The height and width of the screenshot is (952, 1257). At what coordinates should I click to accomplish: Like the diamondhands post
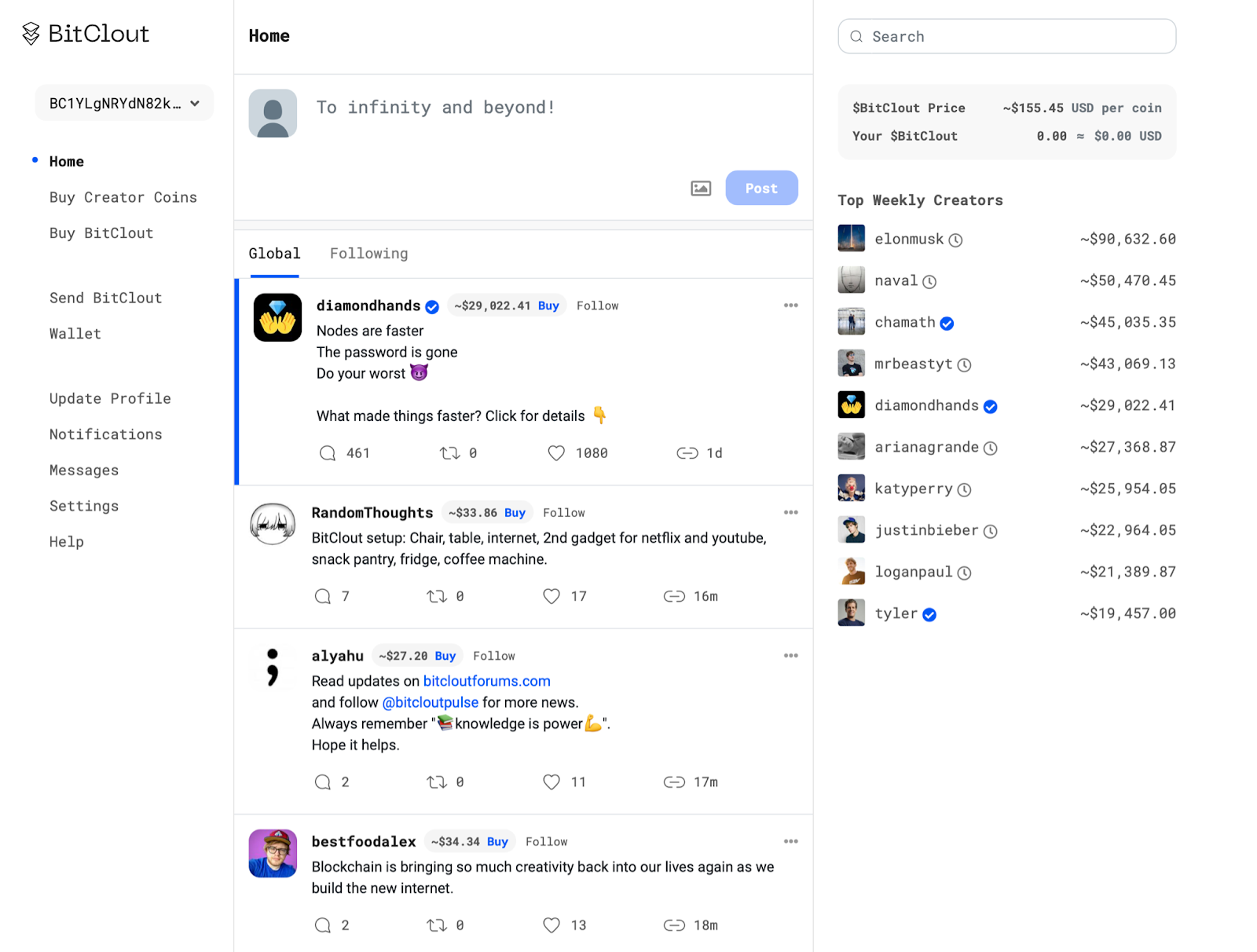click(x=556, y=453)
